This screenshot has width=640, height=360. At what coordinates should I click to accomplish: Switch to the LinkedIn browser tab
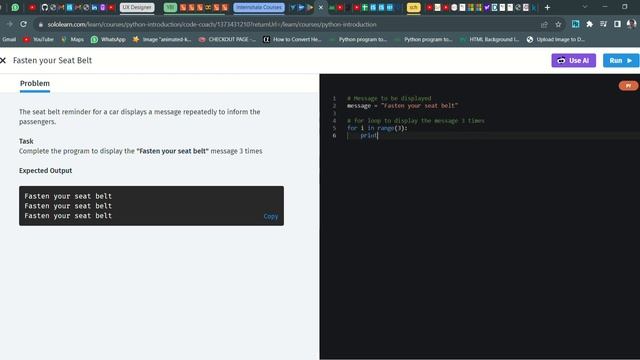tap(94, 7)
